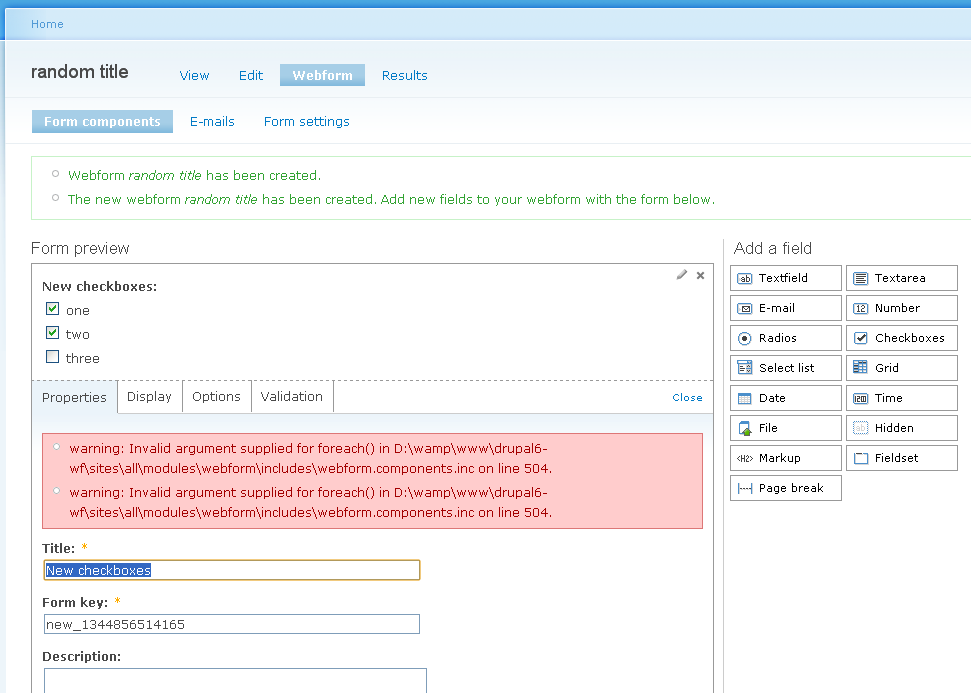Check the 'three' checkbox
The height and width of the screenshot is (693, 971).
pos(53,357)
